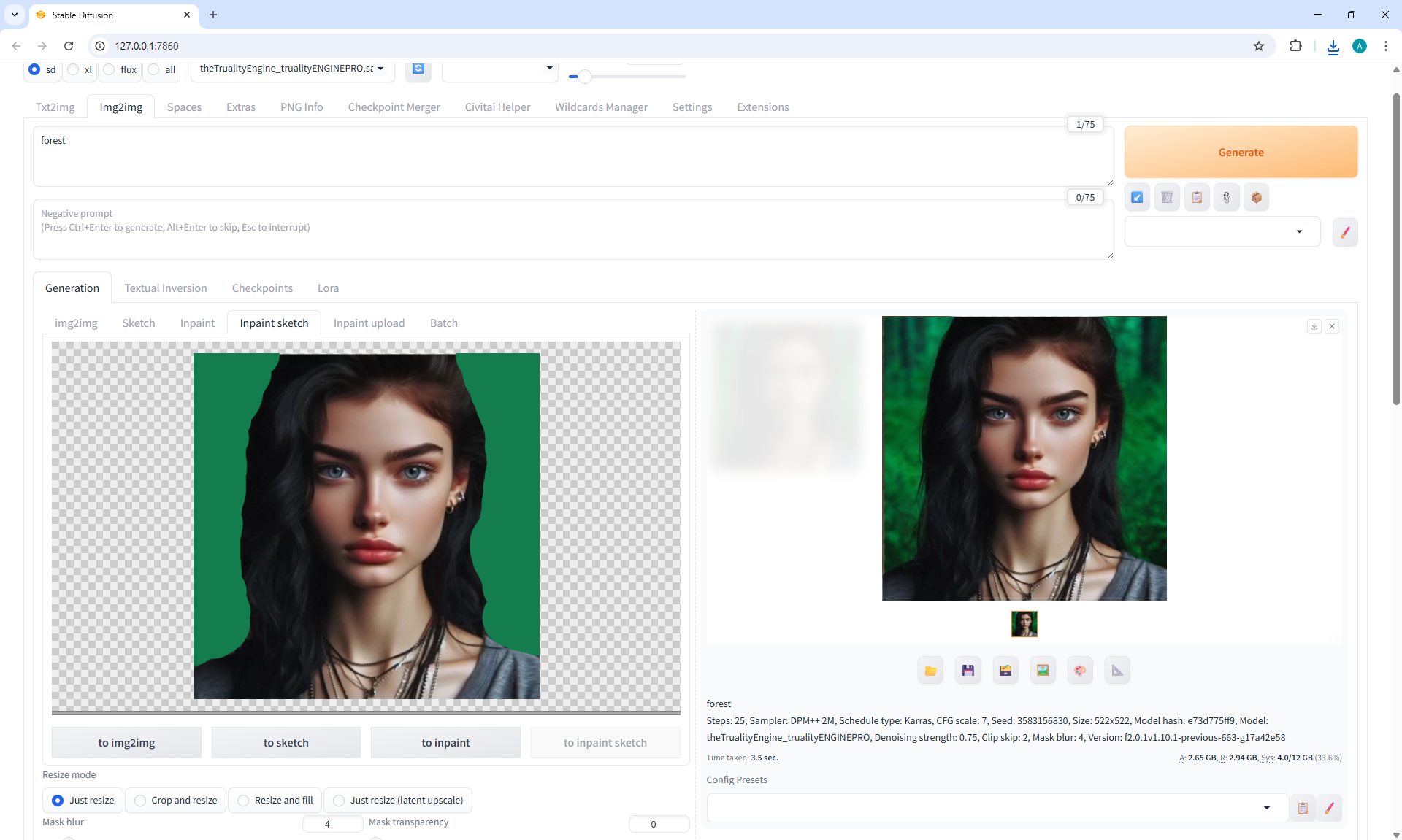Open the Config Presets dropdown
The height and width of the screenshot is (840, 1402).
coord(996,807)
